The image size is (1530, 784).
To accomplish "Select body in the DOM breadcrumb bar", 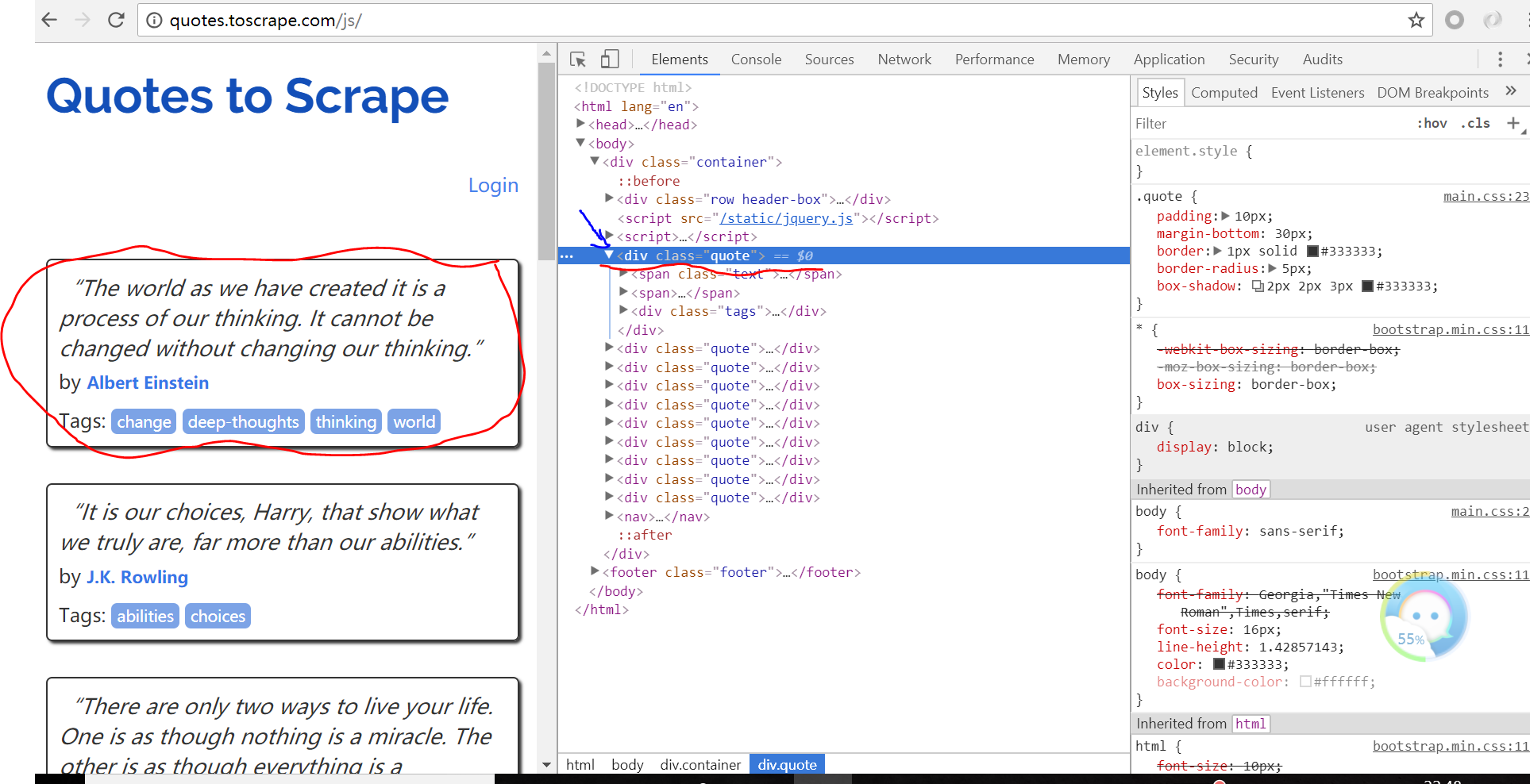I will click(x=627, y=764).
